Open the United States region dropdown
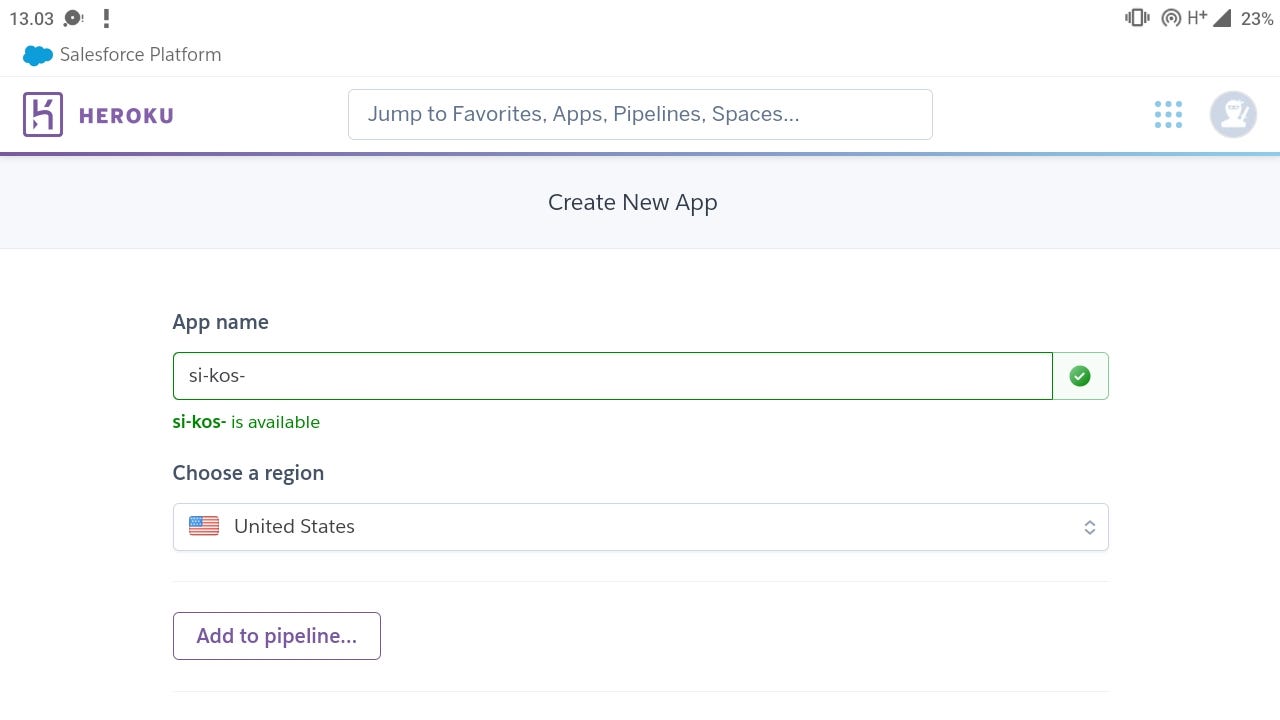 [640, 527]
